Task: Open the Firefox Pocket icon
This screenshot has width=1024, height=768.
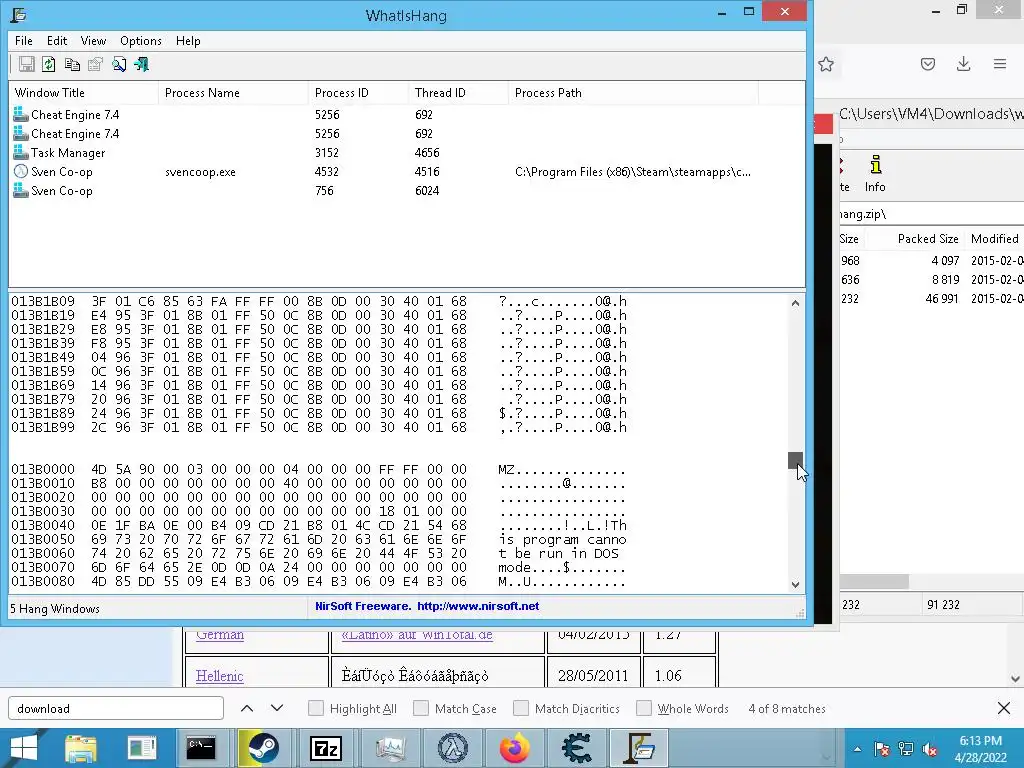Action: point(928,64)
